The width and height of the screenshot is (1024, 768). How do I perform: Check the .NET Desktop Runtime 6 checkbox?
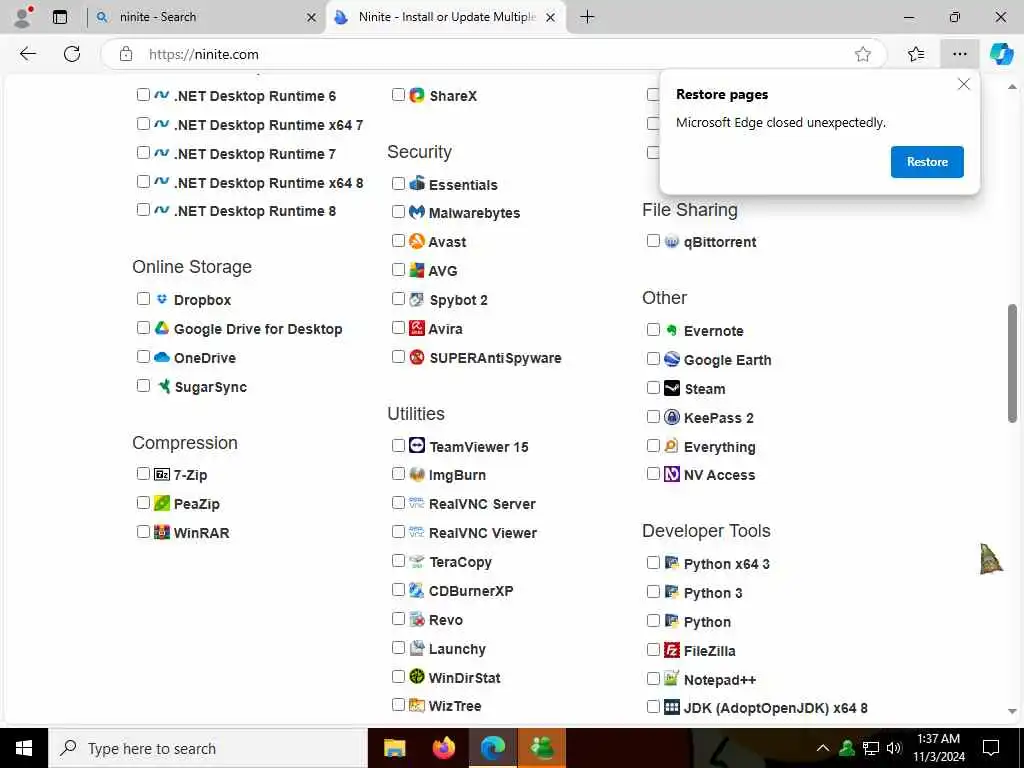[x=144, y=95]
